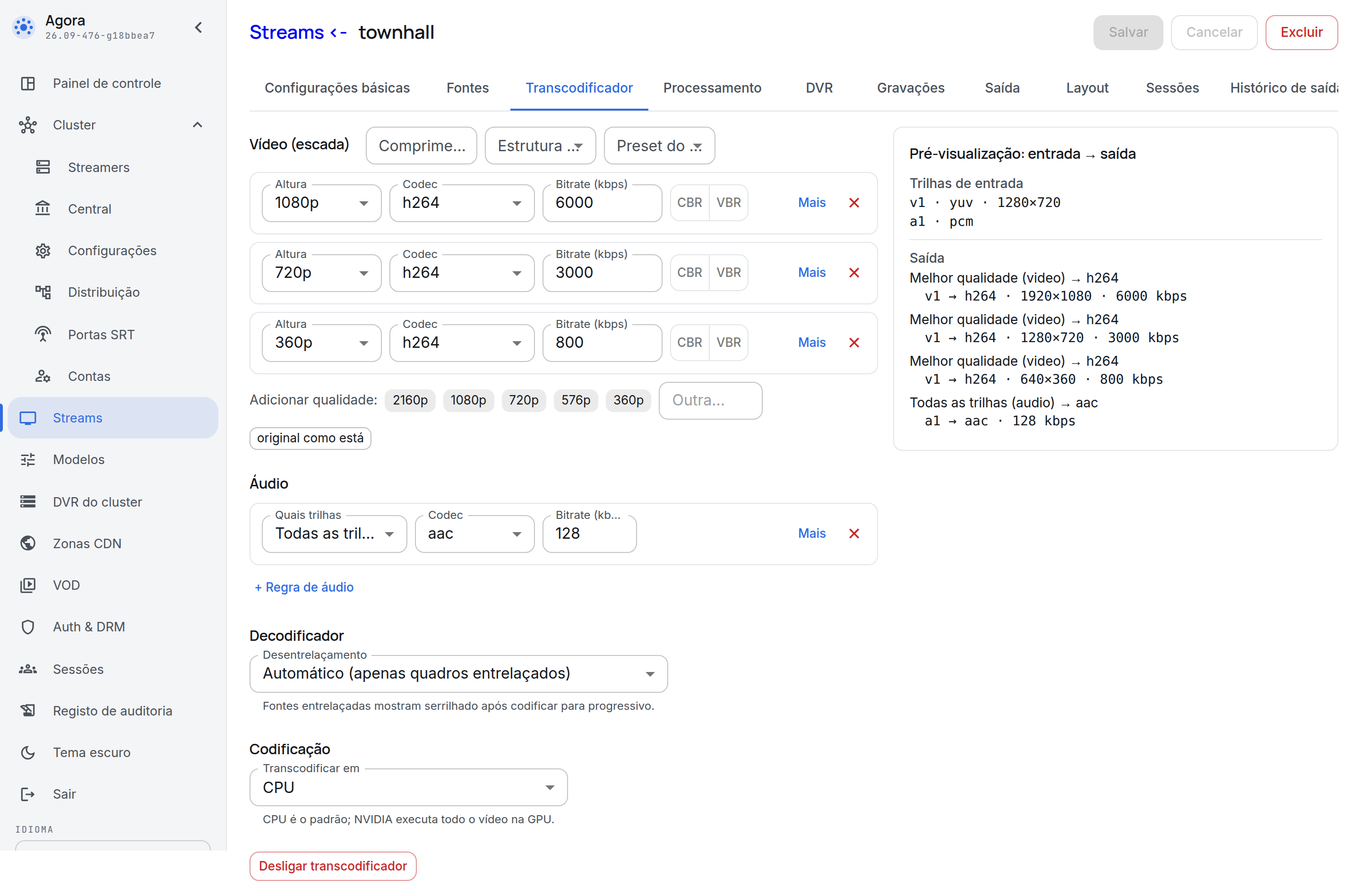The width and height of the screenshot is (1361, 896).
Task: Click Desligar transcodificador button
Action: click(333, 866)
